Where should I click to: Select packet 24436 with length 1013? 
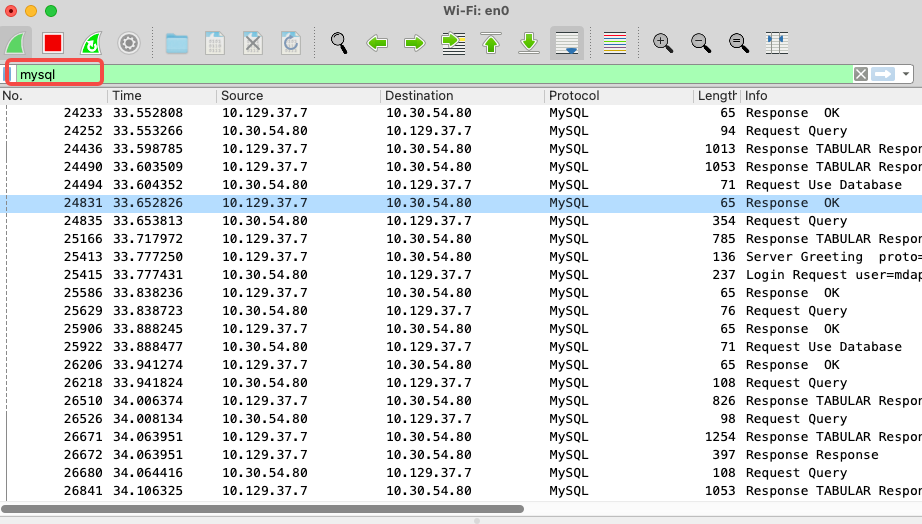tap(461, 149)
